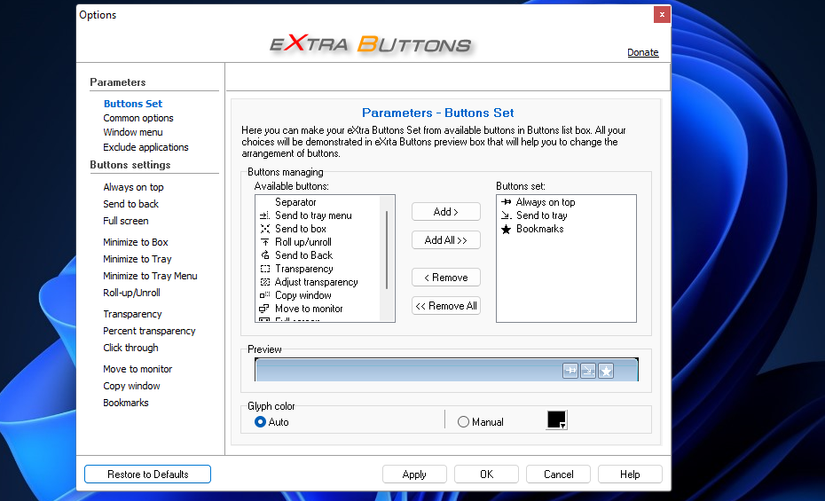Image resolution: width=825 pixels, height=501 pixels.
Task: Click the Send to tray icon in Buttons set
Action: click(506, 215)
